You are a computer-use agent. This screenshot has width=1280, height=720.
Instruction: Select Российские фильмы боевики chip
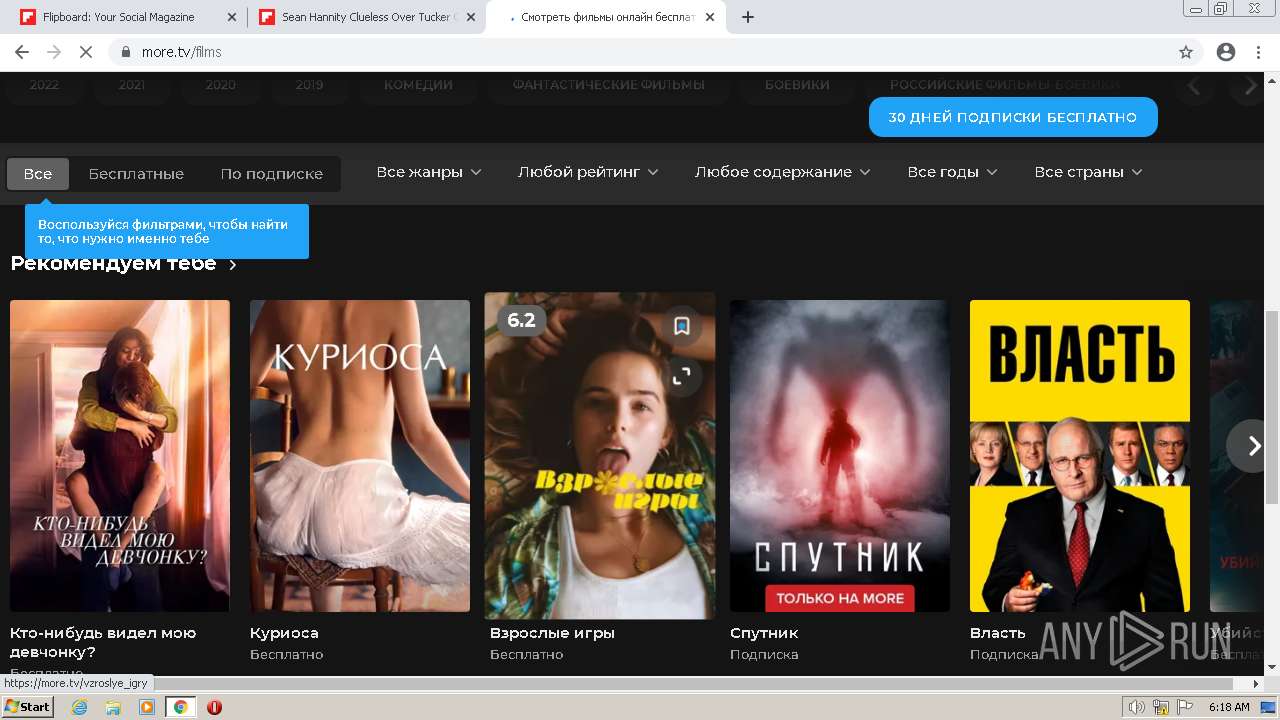click(x=1004, y=86)
